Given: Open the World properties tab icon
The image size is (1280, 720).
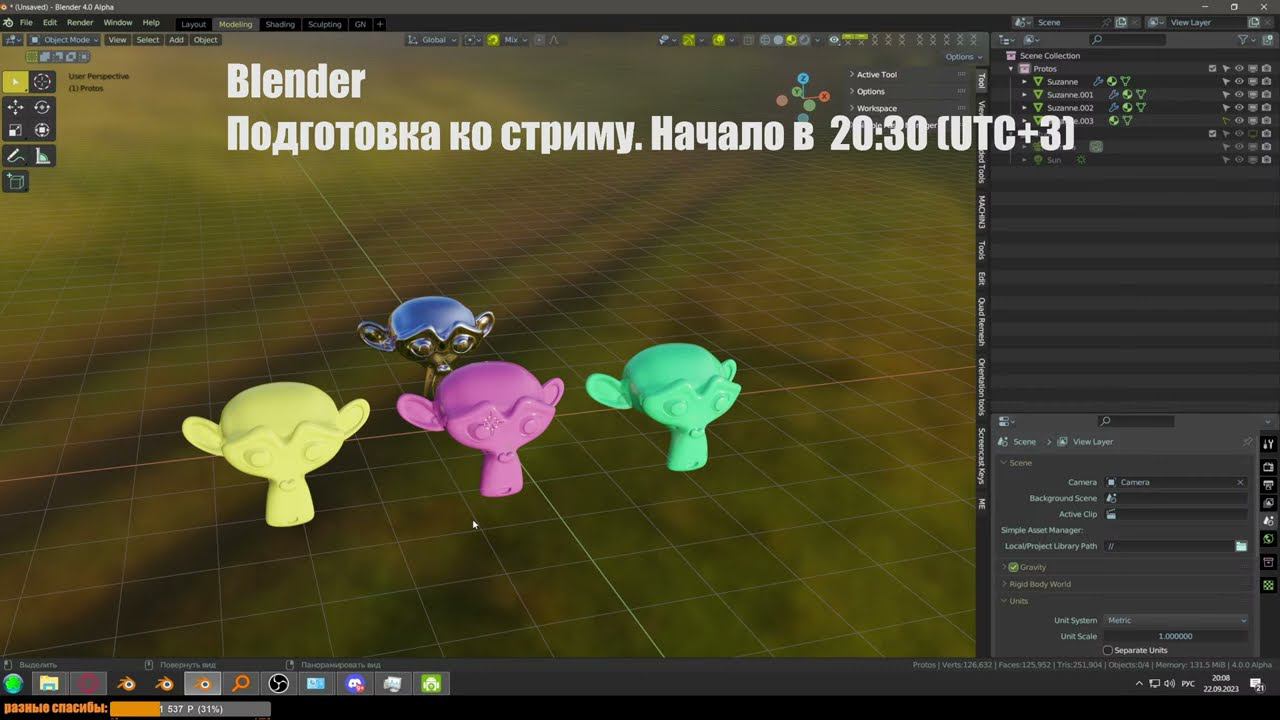Looking at the screenshot, I should (1268, 539).
